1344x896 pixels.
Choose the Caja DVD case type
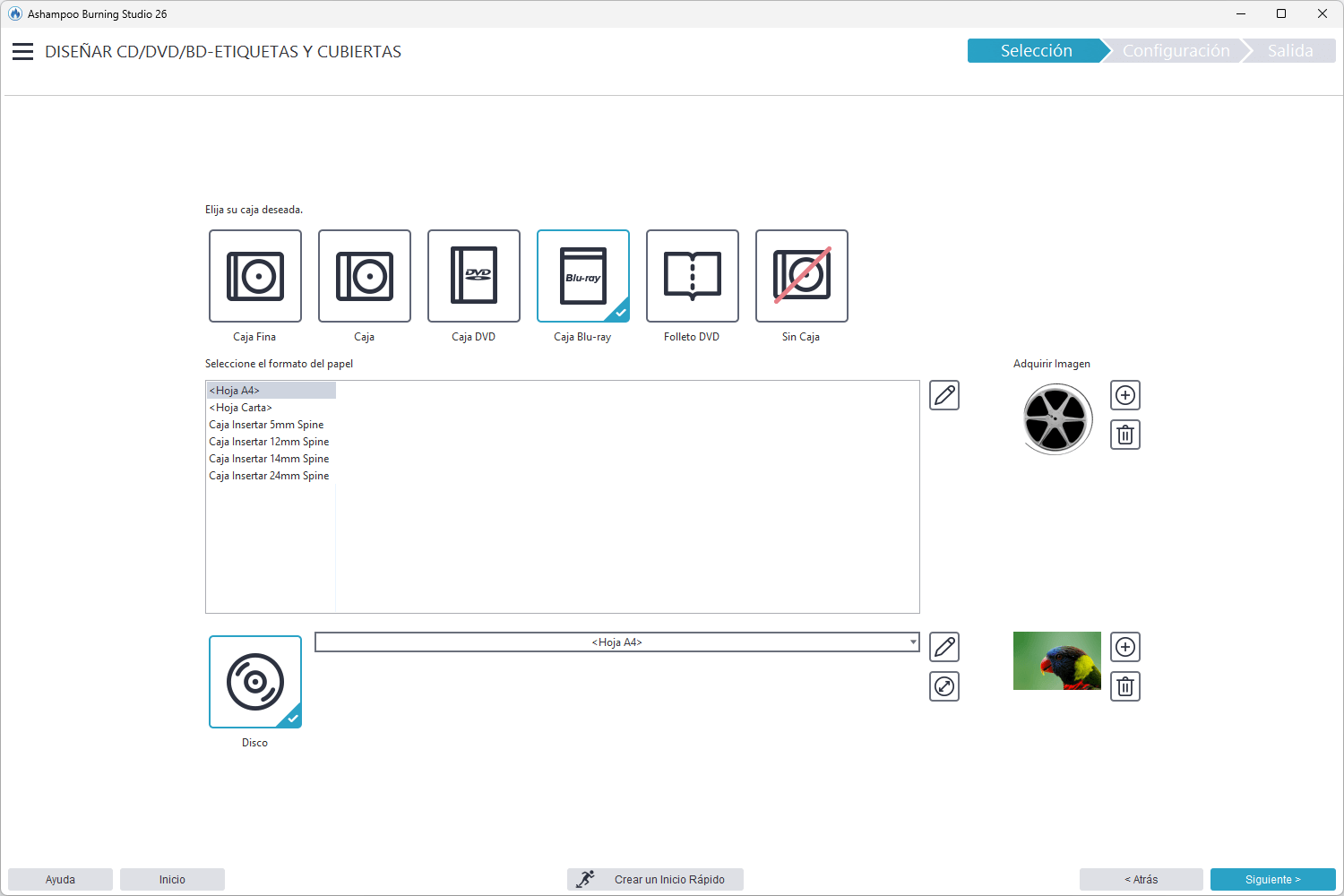474,276
